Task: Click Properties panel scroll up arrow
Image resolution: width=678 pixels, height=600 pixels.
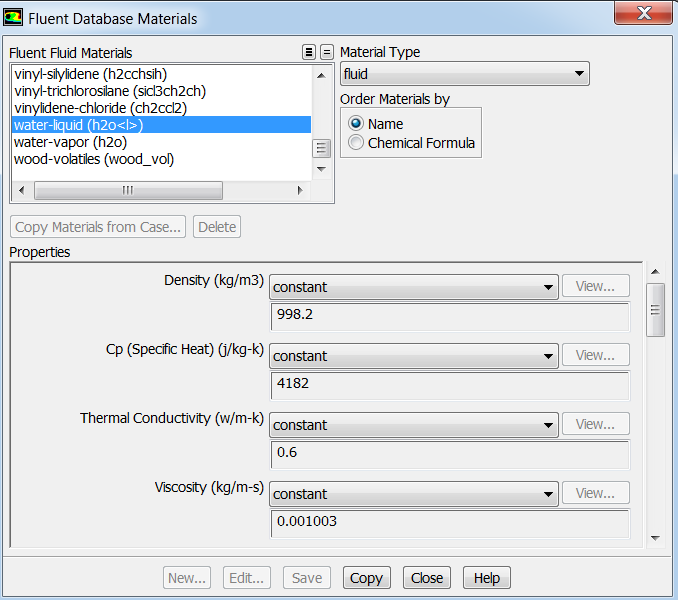Action: tap(656, 271)
